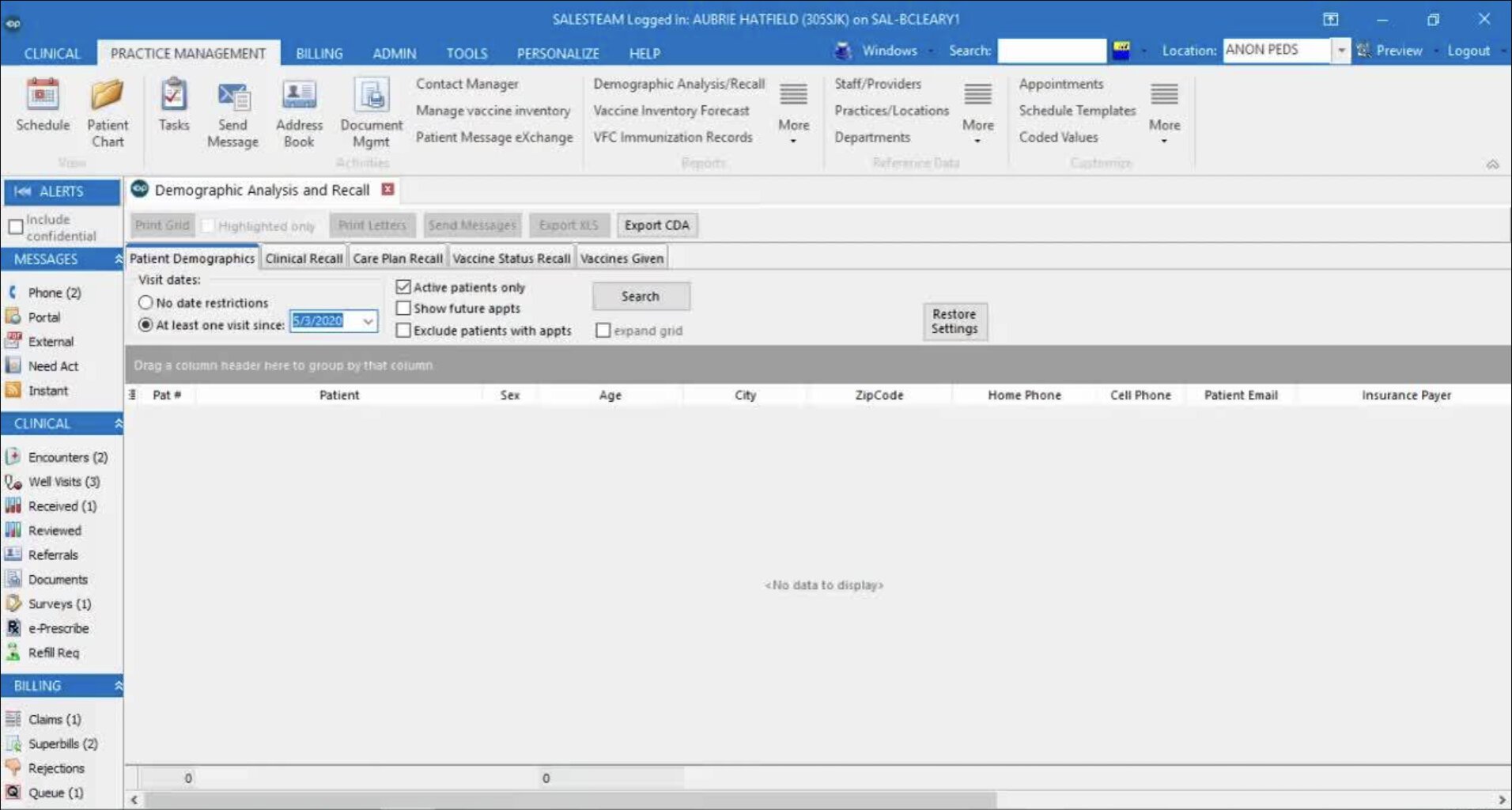Switch to Vaccine Status Recall tab
Screen dimensions: 1512x810
pyautogui.click(x=511, y=259)
